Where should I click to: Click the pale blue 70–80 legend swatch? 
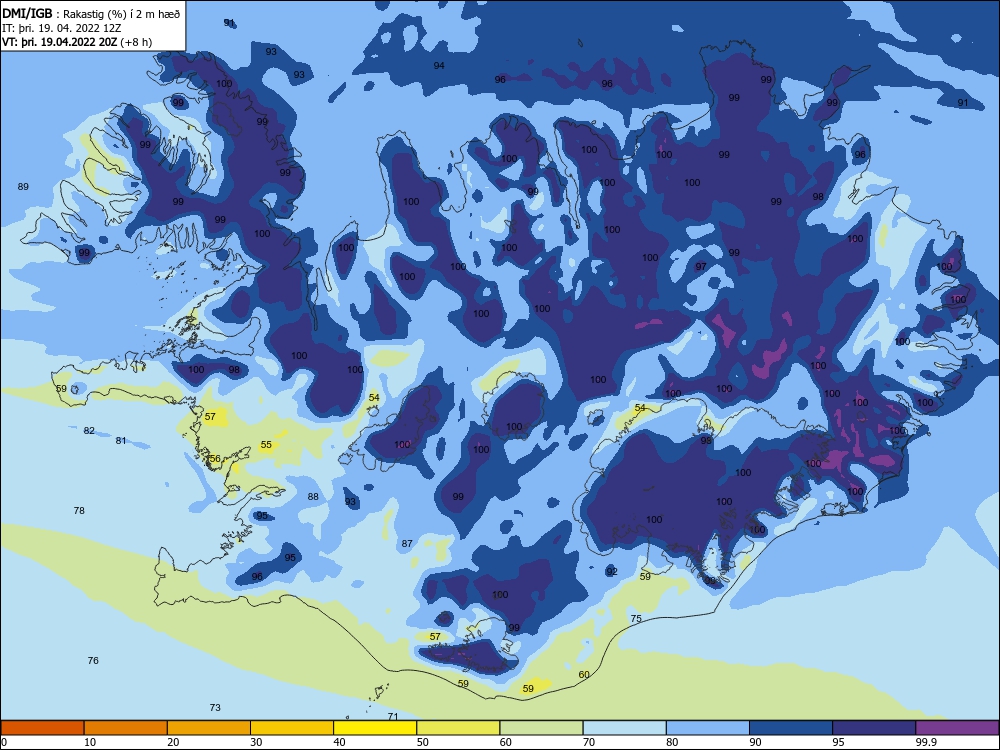[x=625, y=728]
